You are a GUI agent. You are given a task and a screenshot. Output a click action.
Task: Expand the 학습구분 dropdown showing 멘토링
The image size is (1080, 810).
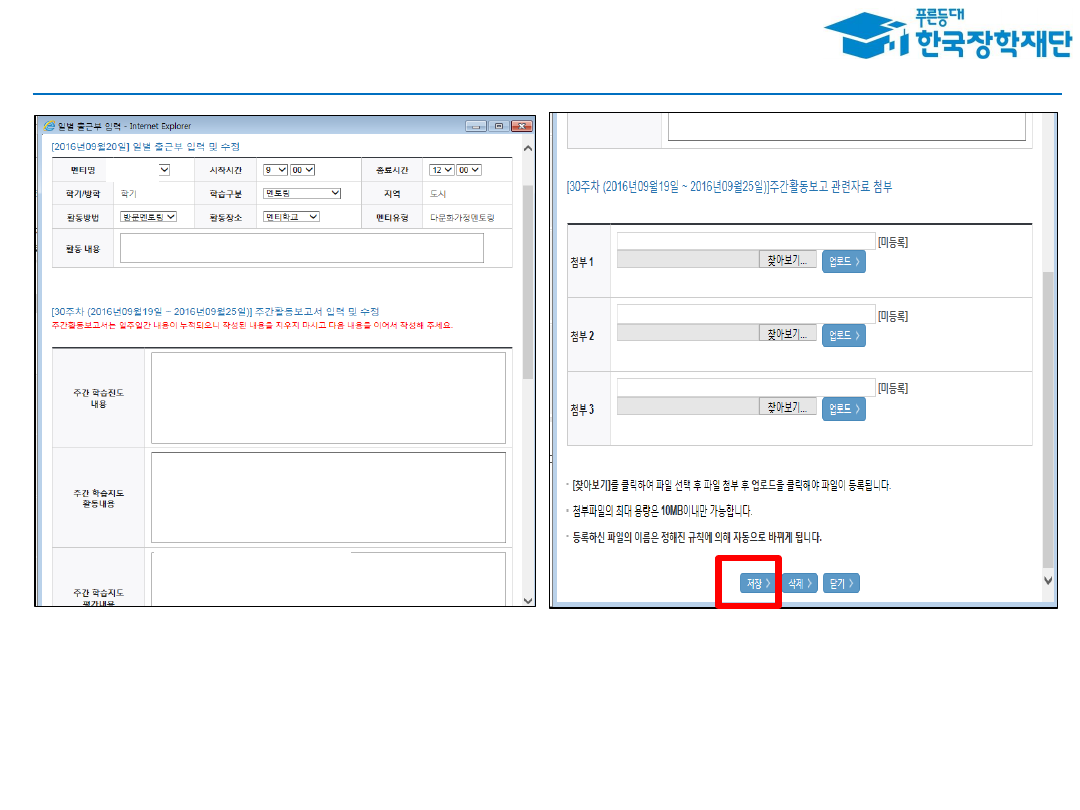pyautogui.click(x=302, y=193)
